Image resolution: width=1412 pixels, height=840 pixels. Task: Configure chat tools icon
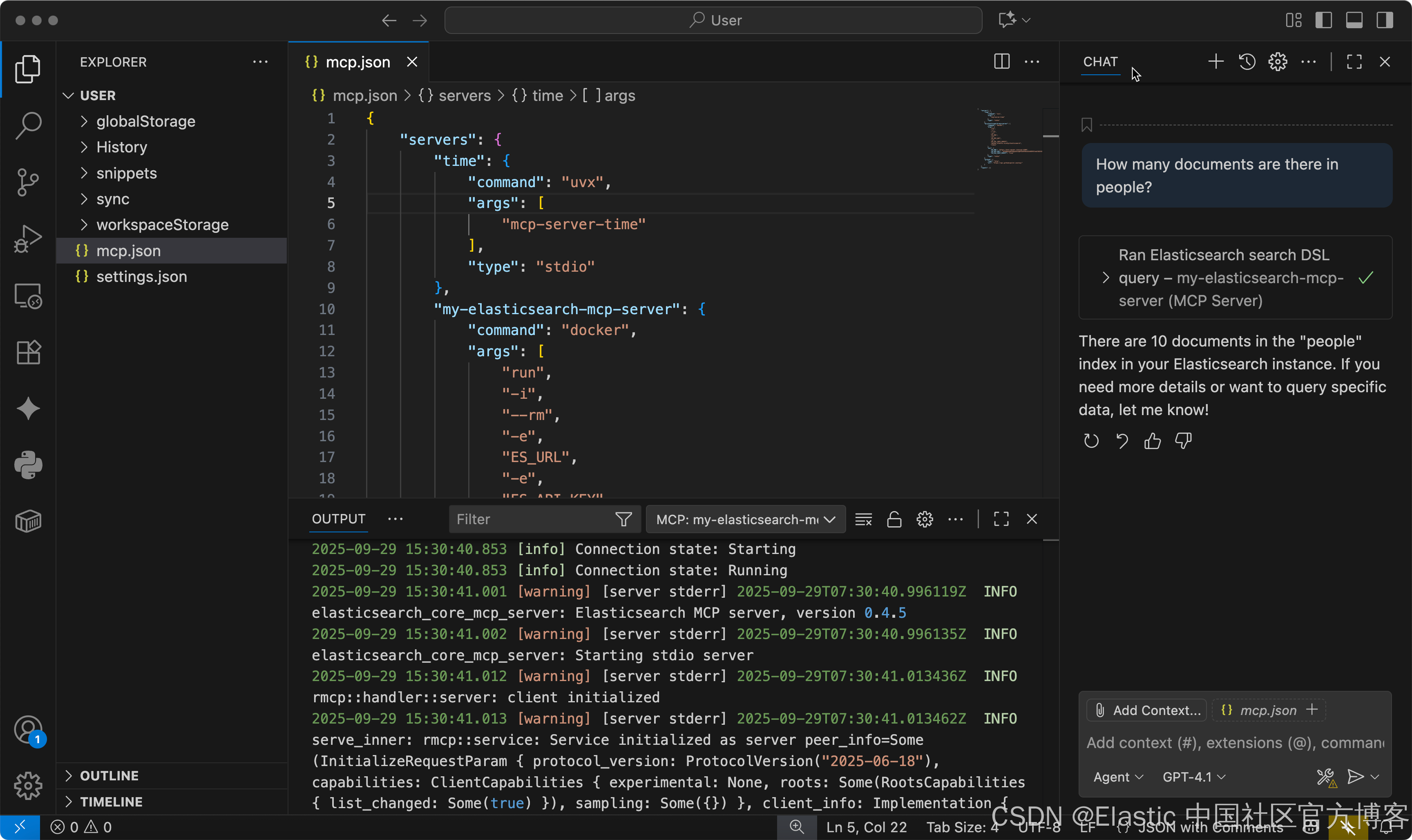click(x=1326, y=777)
